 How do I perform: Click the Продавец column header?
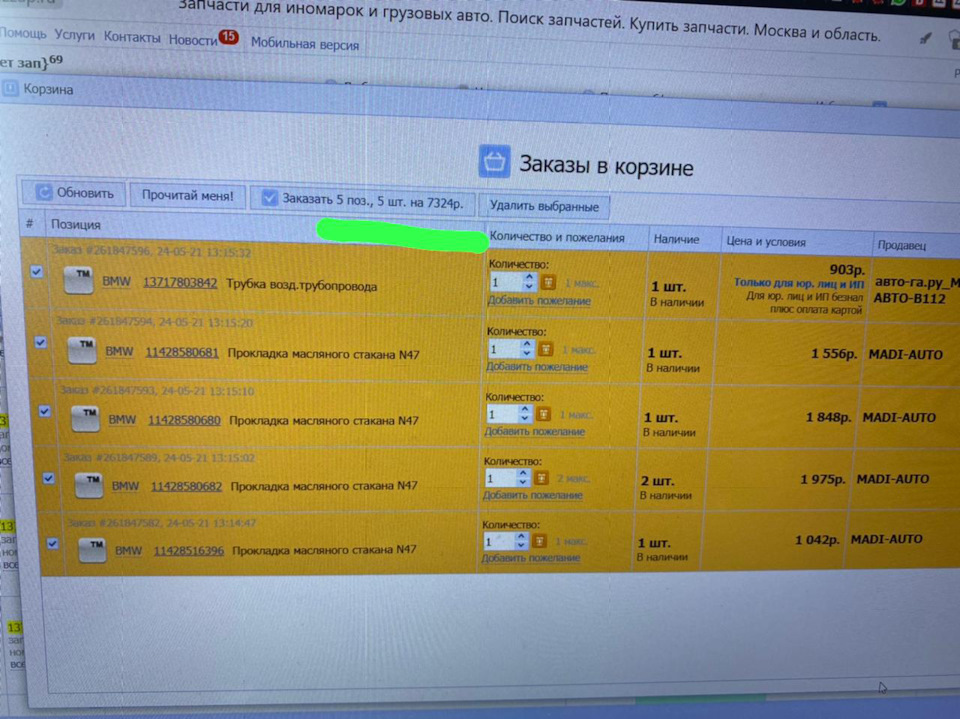(902, 245)
